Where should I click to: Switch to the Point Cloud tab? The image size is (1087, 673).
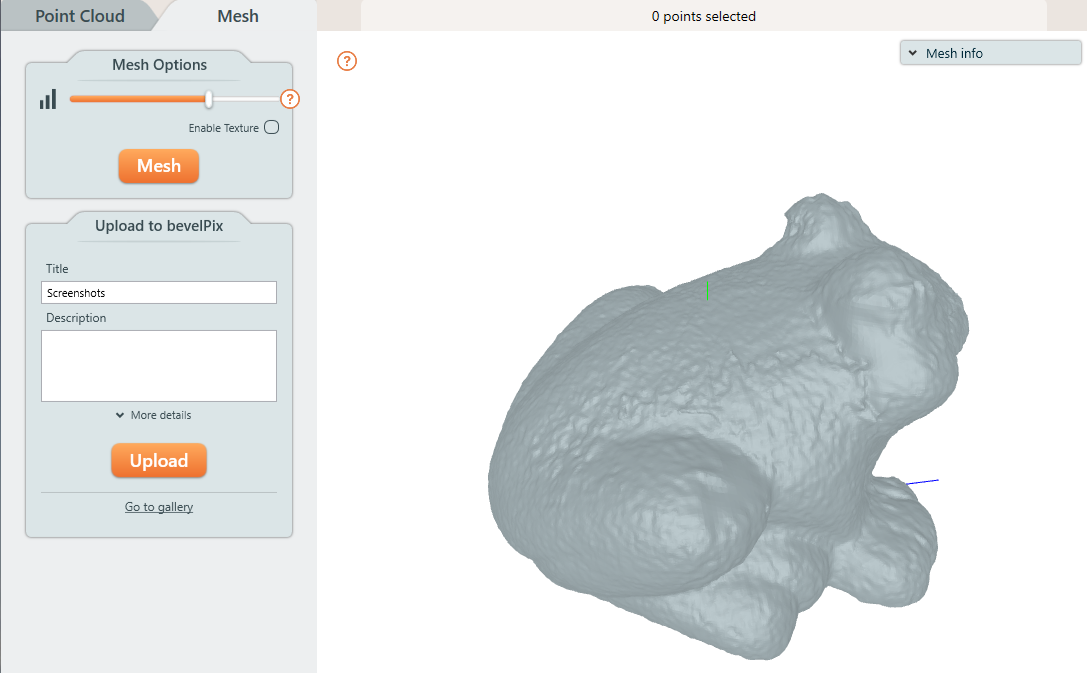(x=80, y=16)
